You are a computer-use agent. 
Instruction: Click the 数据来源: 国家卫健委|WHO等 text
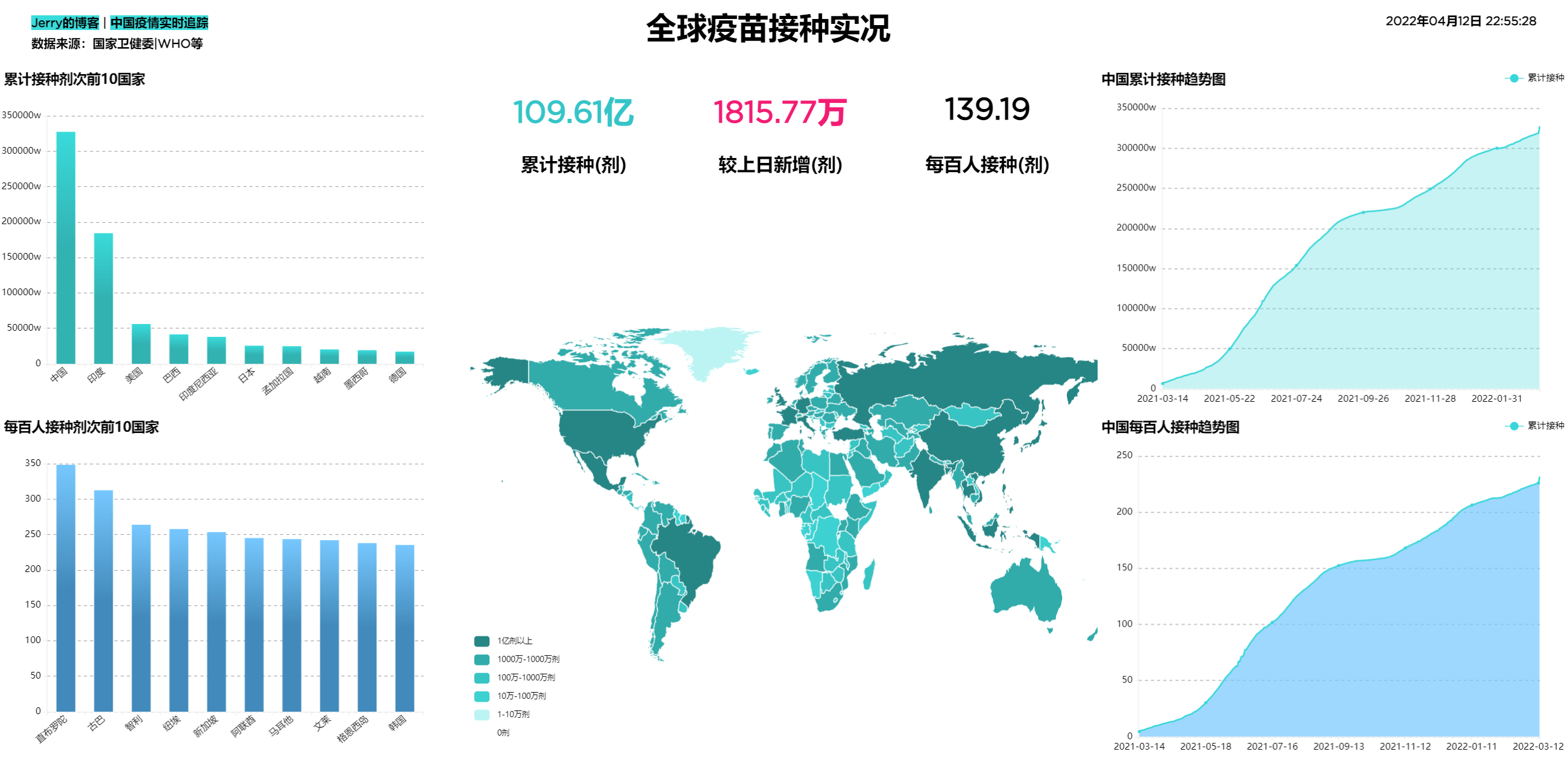pos(117,43)
